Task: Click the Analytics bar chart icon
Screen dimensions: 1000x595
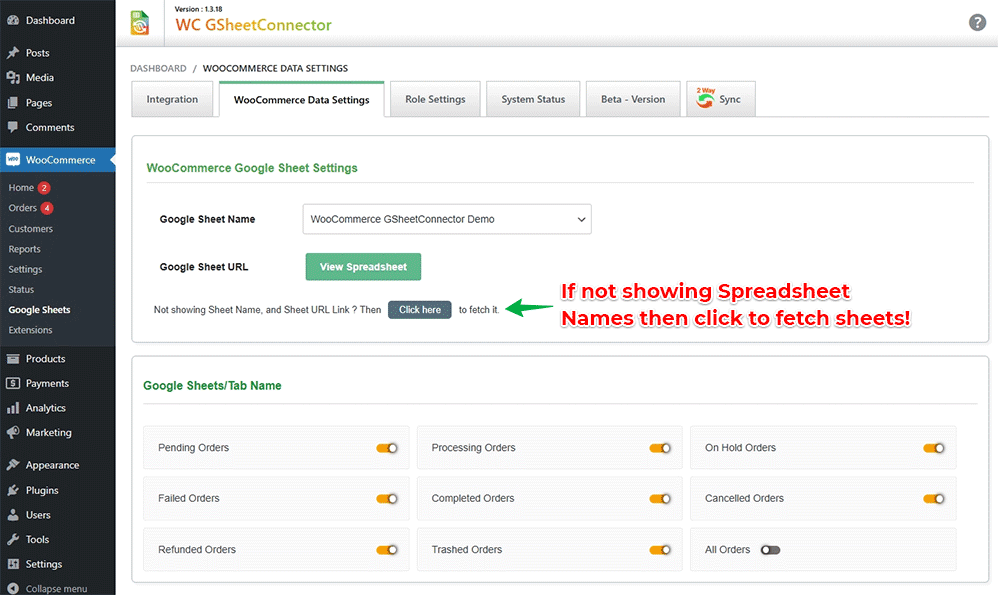Action: tap(13, 408)
